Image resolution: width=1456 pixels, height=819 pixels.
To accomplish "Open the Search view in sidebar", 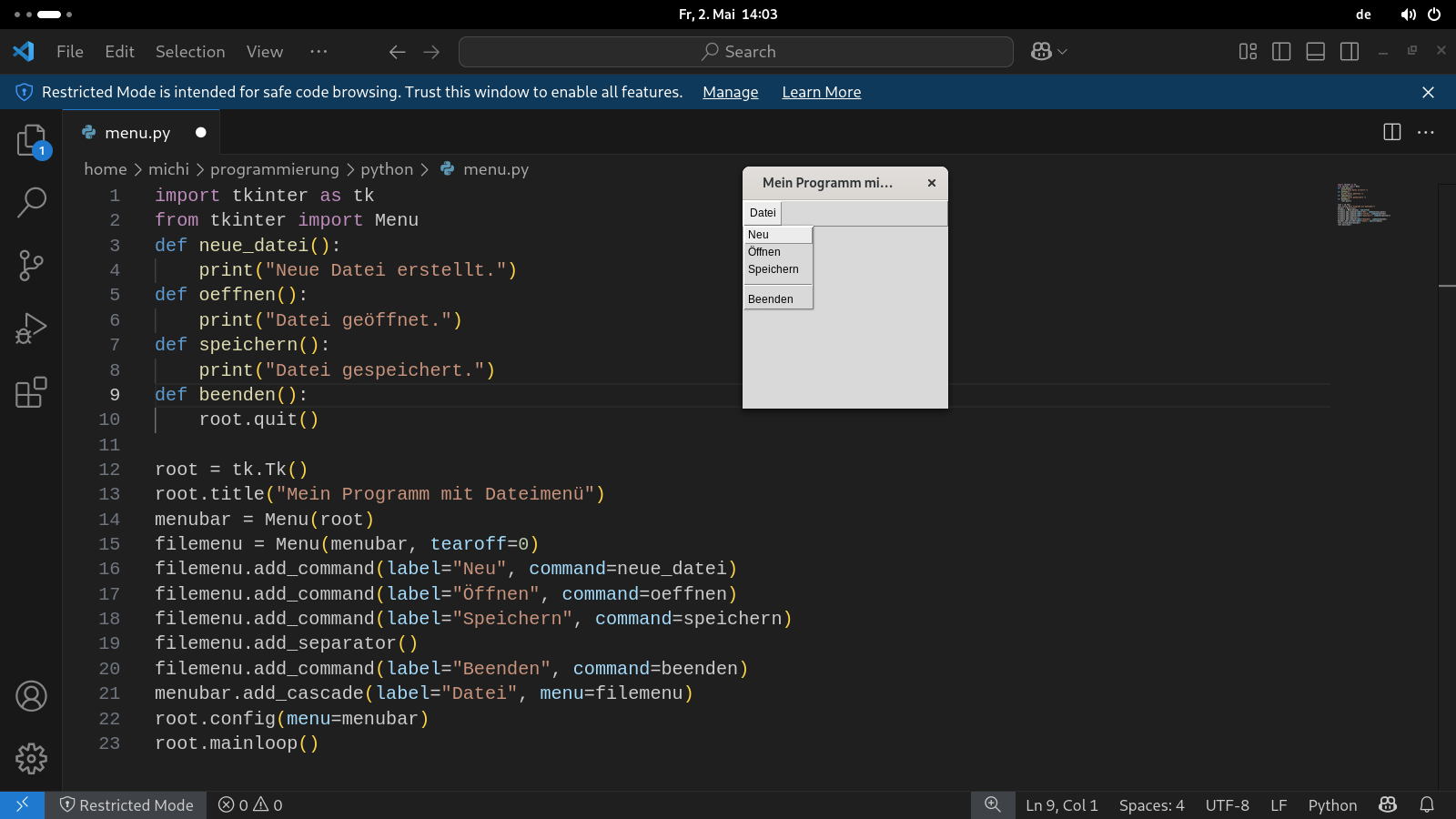I will [x=31, y=202].
